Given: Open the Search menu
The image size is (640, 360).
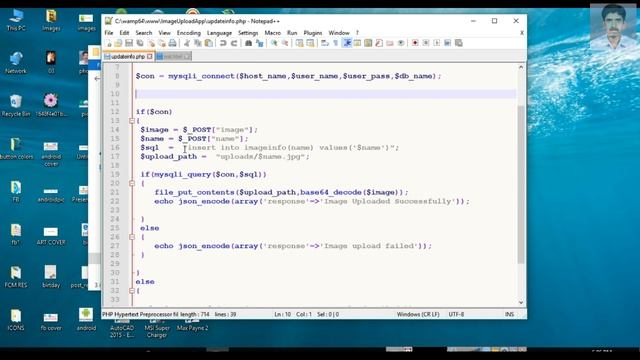Looking at the screenshot, I should (144, 33).
